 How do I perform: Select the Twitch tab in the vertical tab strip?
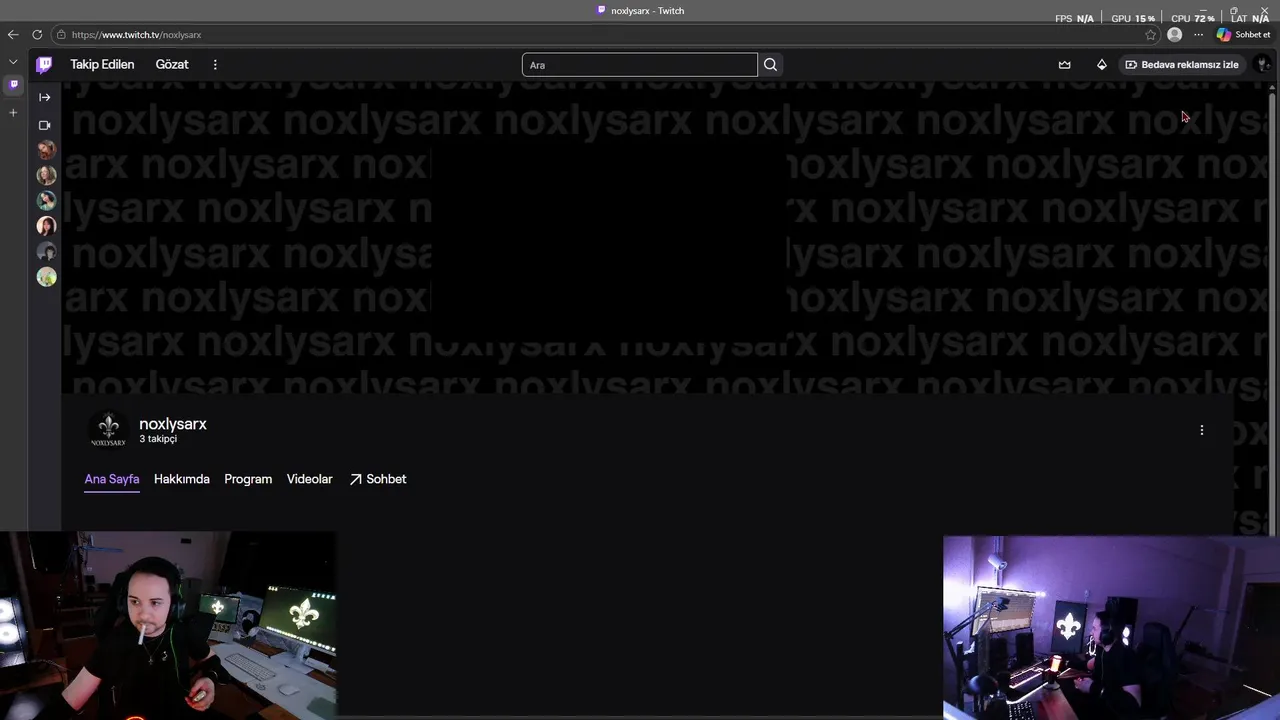[13, 85]
